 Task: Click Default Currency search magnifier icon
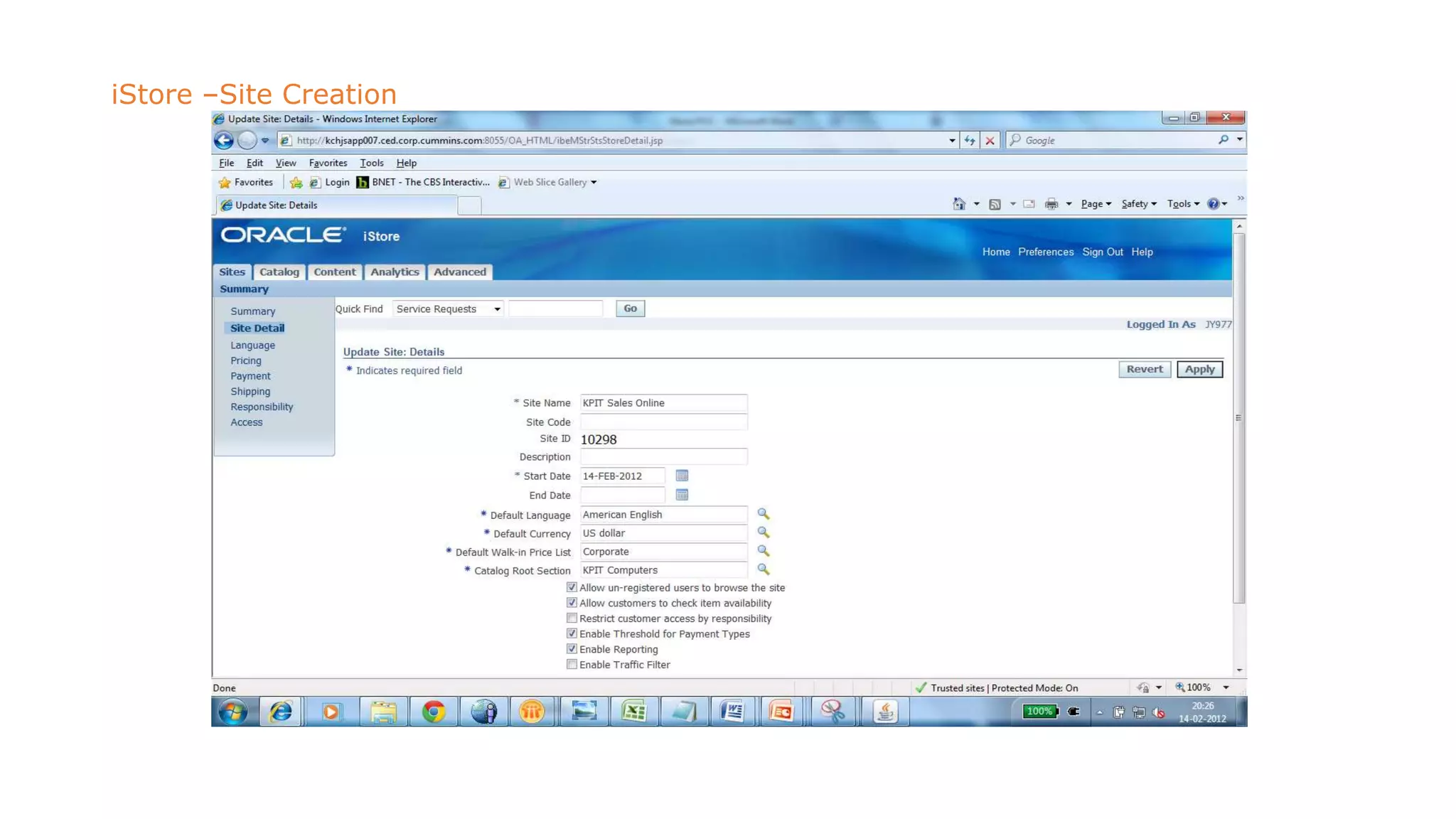[763, 532]
